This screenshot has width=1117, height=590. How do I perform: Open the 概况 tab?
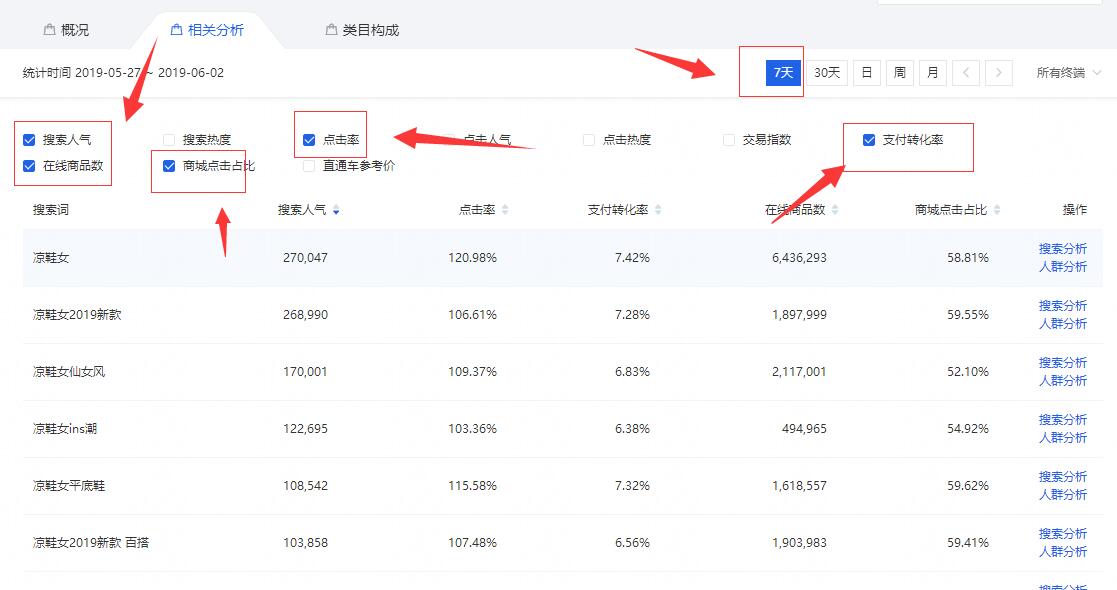click(66, 30)
